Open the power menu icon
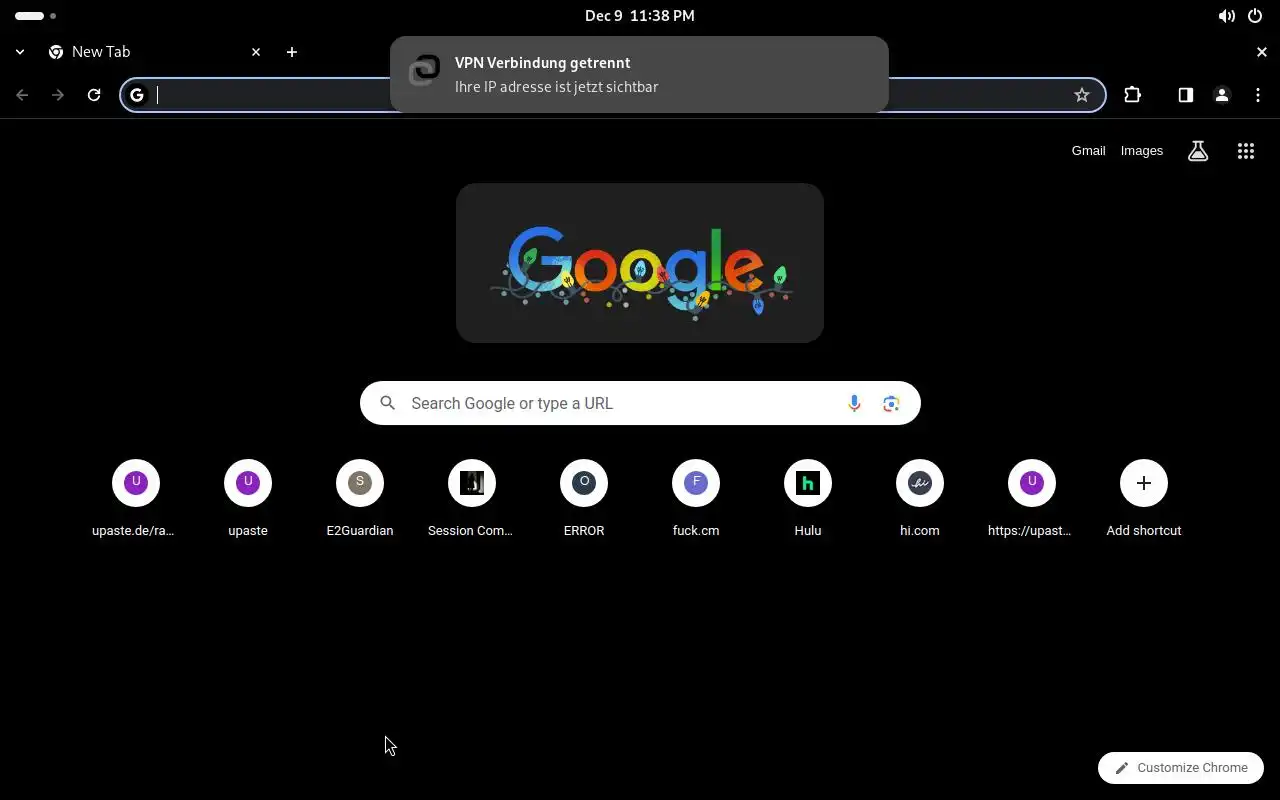 point(1255,16)
